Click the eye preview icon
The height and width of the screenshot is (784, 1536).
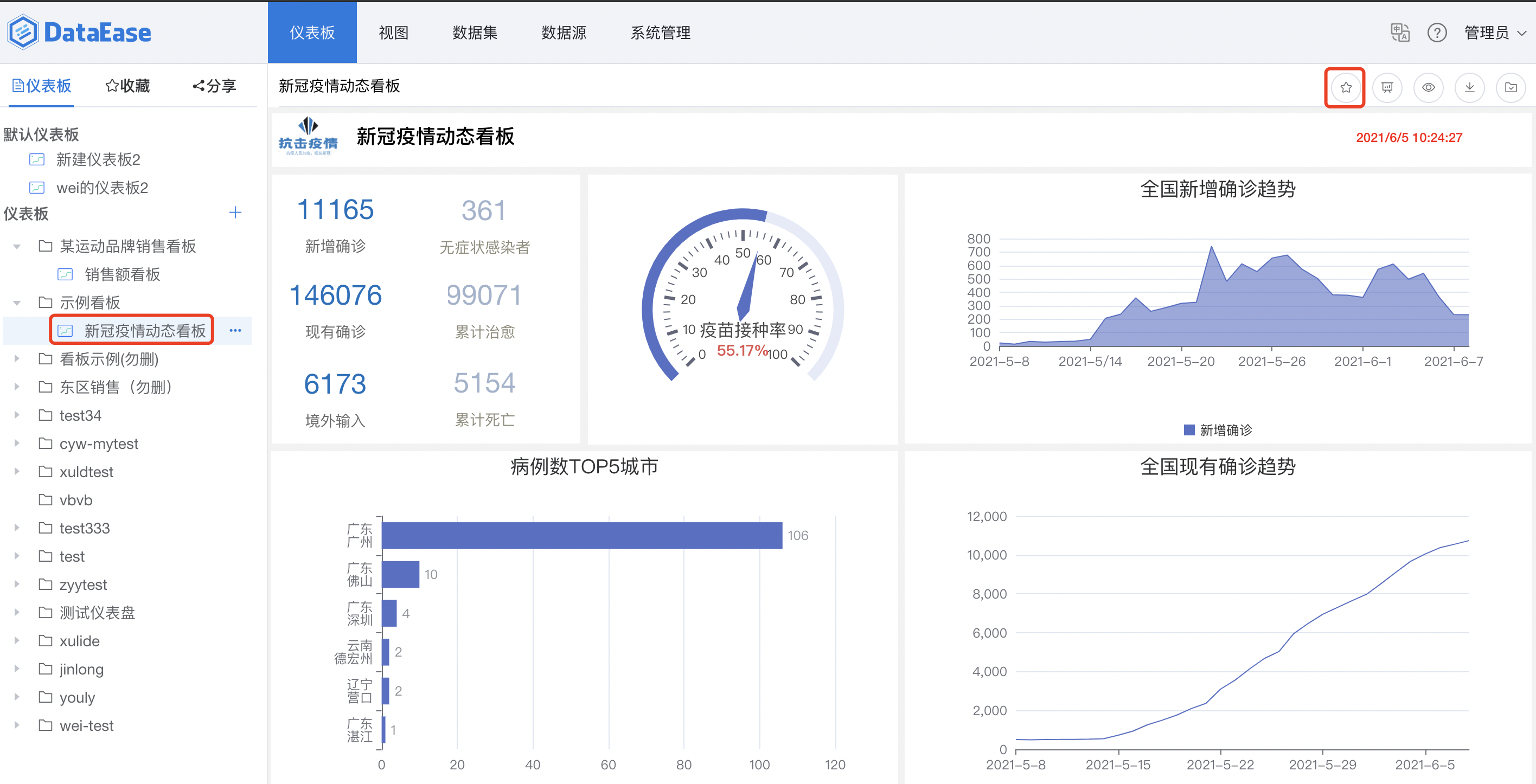coord(1428,88)
